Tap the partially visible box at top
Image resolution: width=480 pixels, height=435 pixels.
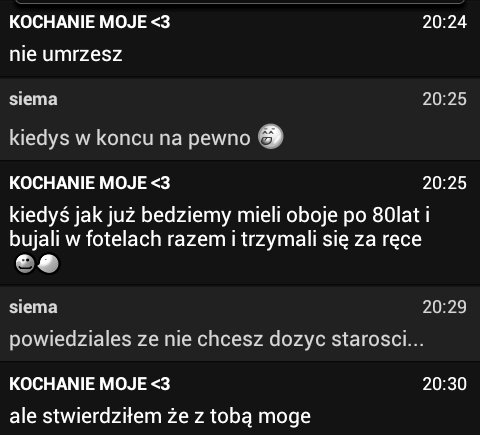point(240,2)
